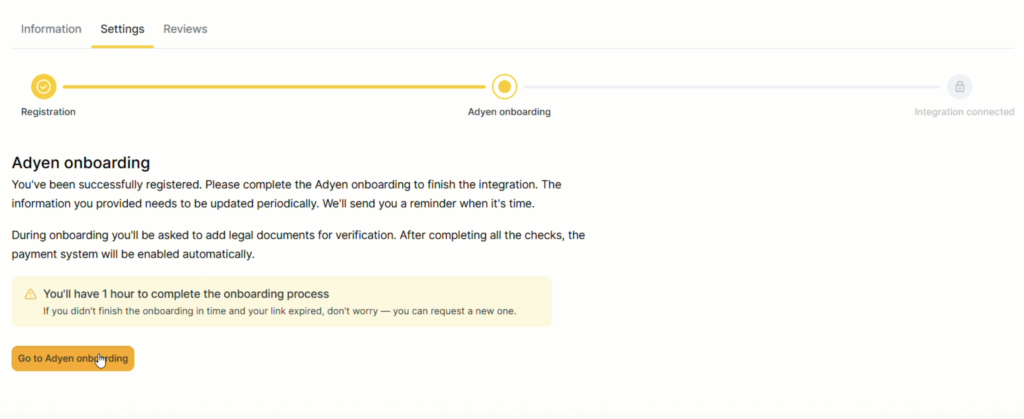The width and height of the screenshot is (1024, 419).
Task: Click the gray unfinished progress line
Action: pos(730,87)
